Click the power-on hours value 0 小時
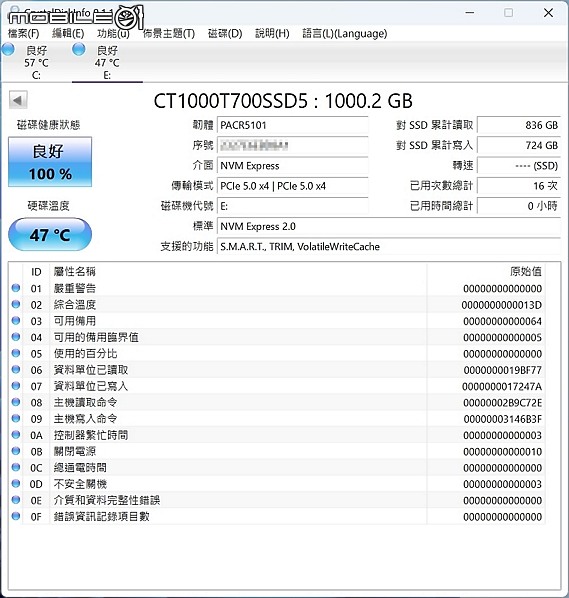The width and height of the screenshot is (569, 598). point(519,206)
